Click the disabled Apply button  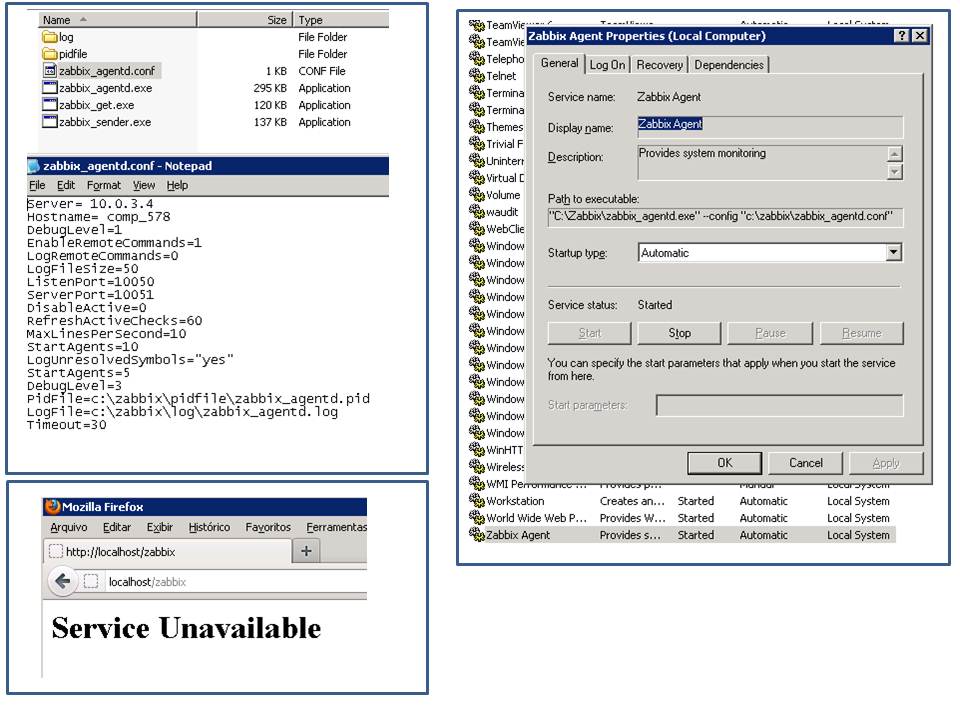[886, 463]
